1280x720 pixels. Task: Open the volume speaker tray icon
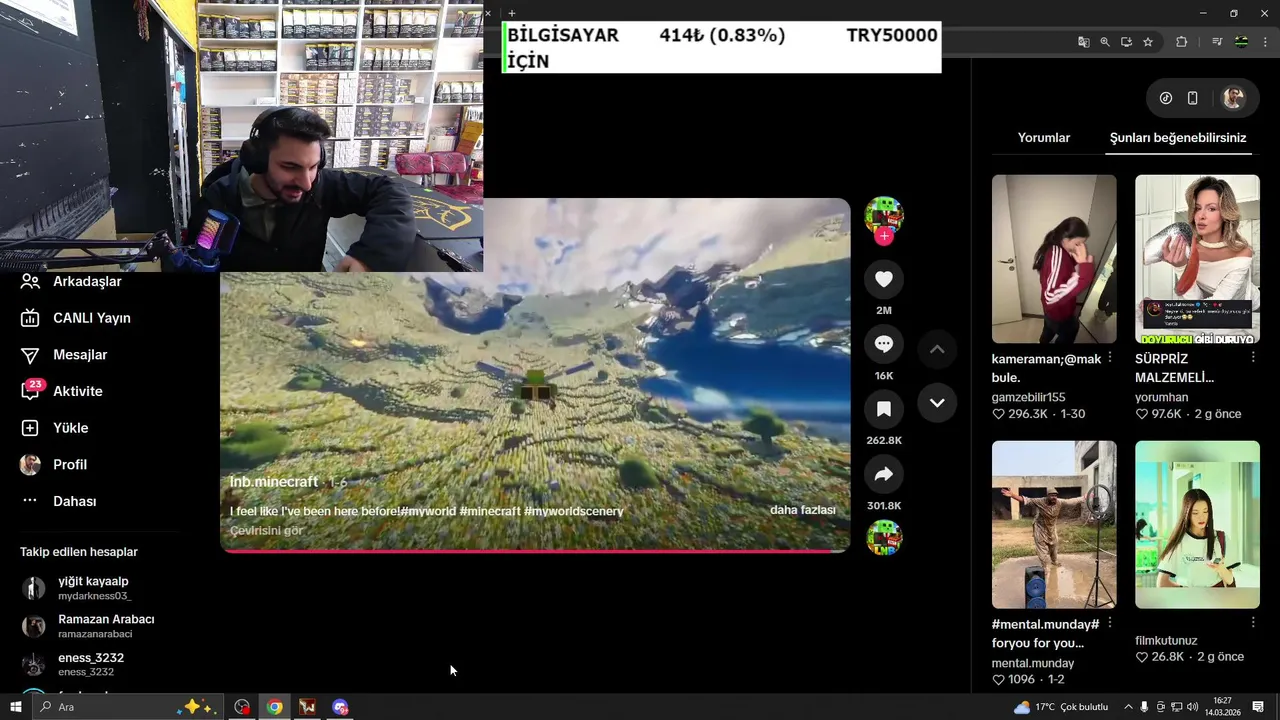[x=1192, y=707]
